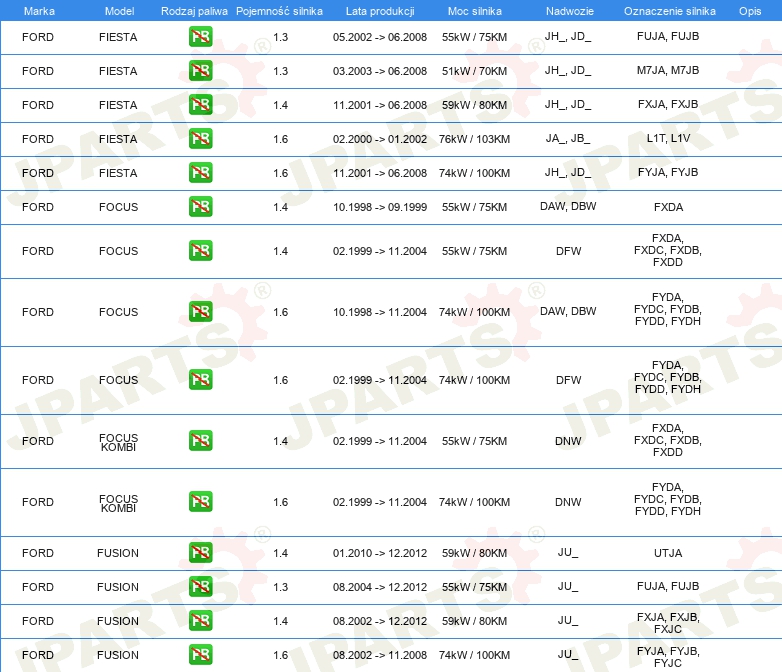Click the Oznaczenie silnika column header

click(669, 11)
